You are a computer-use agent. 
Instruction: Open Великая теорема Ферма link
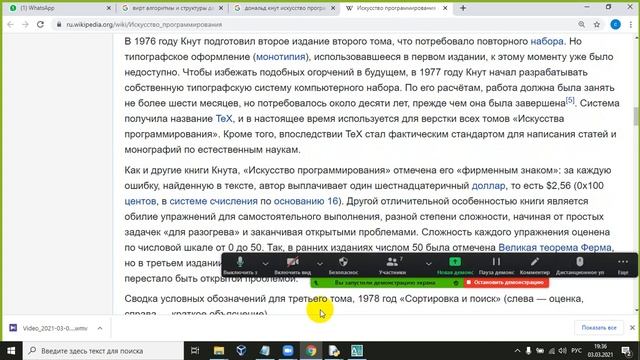555,247
